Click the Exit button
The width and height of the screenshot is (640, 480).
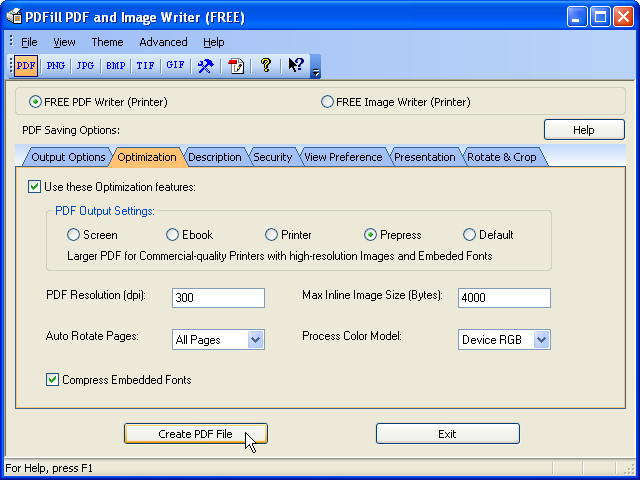click(448, 434)
